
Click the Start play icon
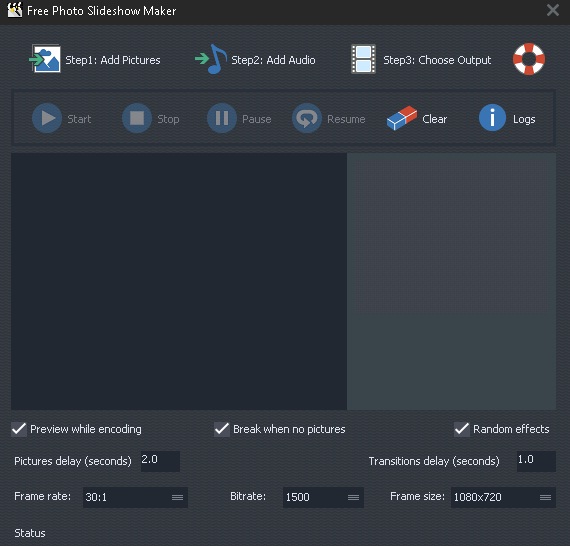47,118
